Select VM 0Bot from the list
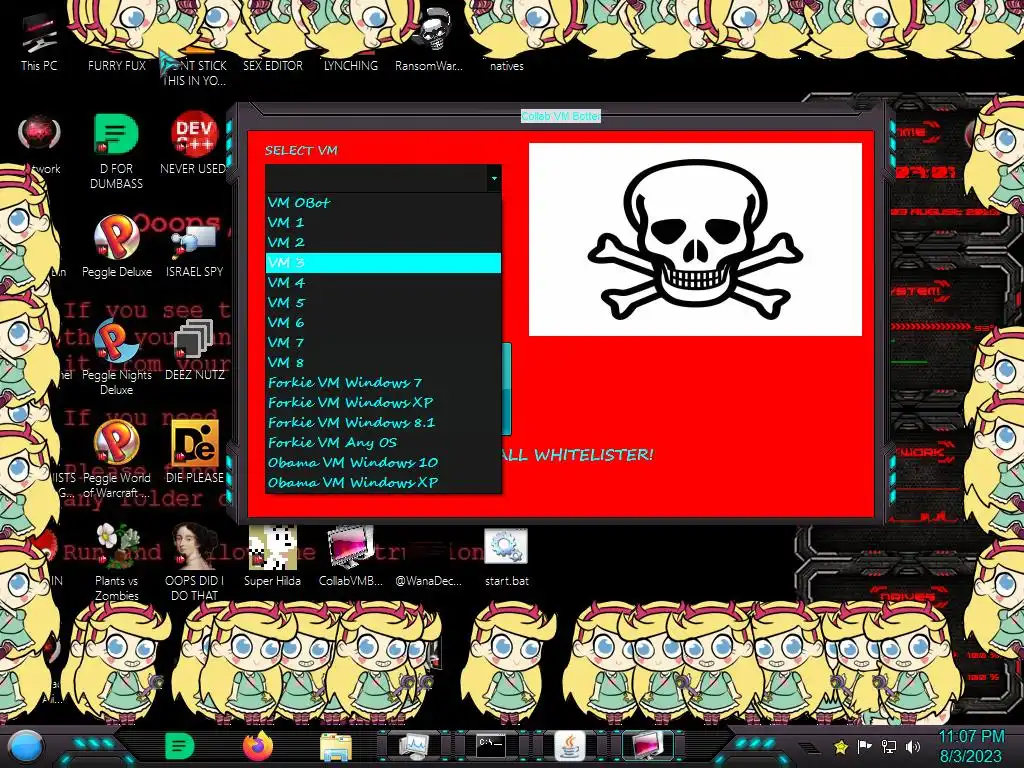 click(x=383, y=202)
